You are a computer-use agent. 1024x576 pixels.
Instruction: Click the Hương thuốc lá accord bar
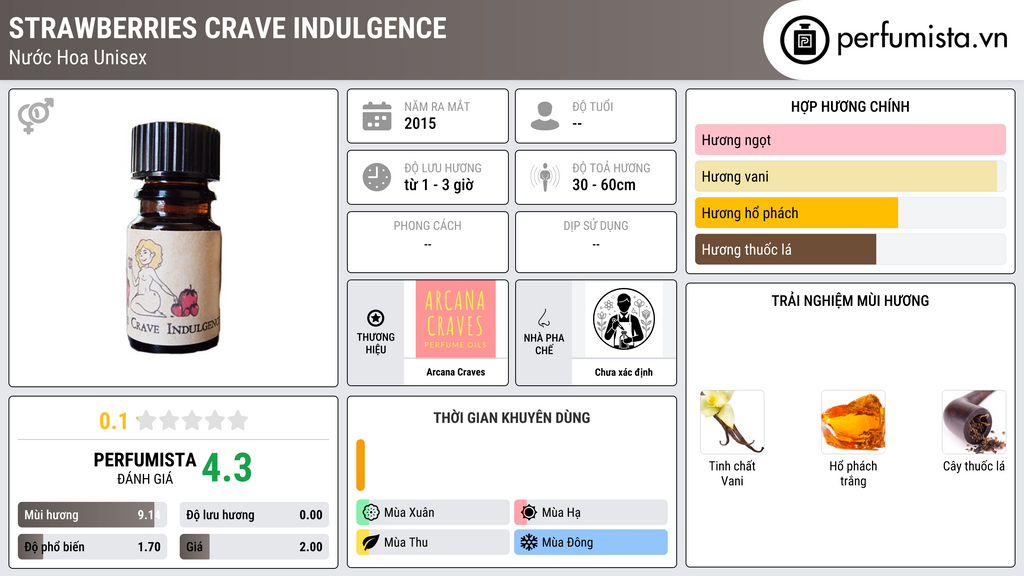point(850,249)
